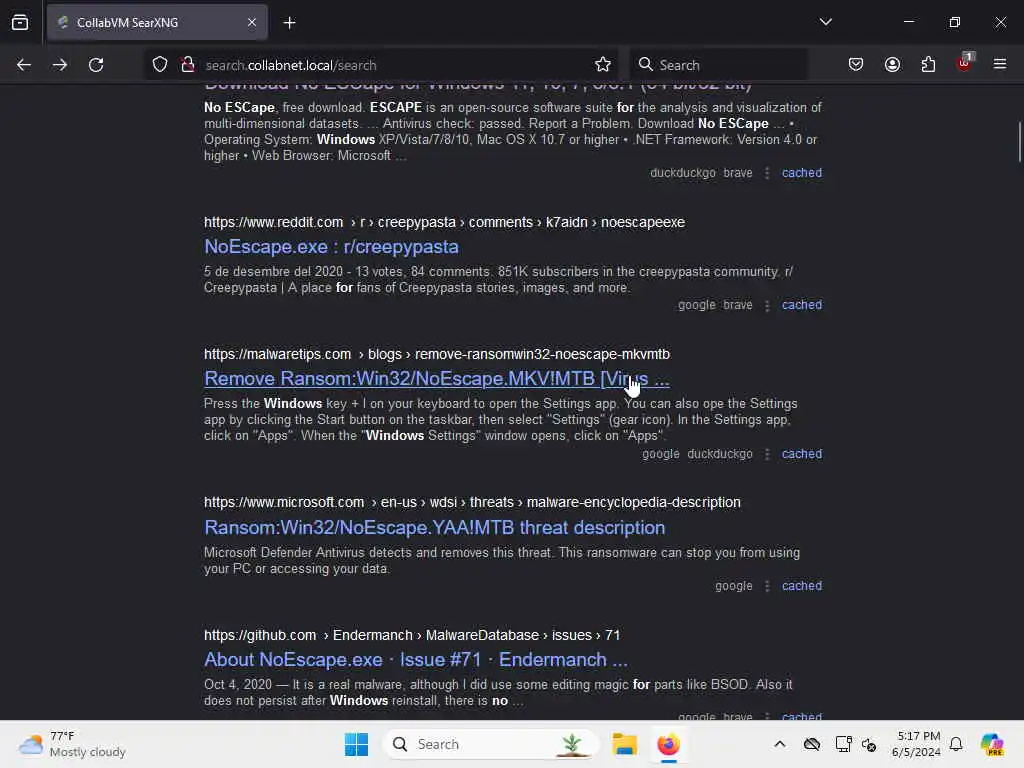Reload the current search page
The height and width of the screenshot is (768, 1024).
96,65
